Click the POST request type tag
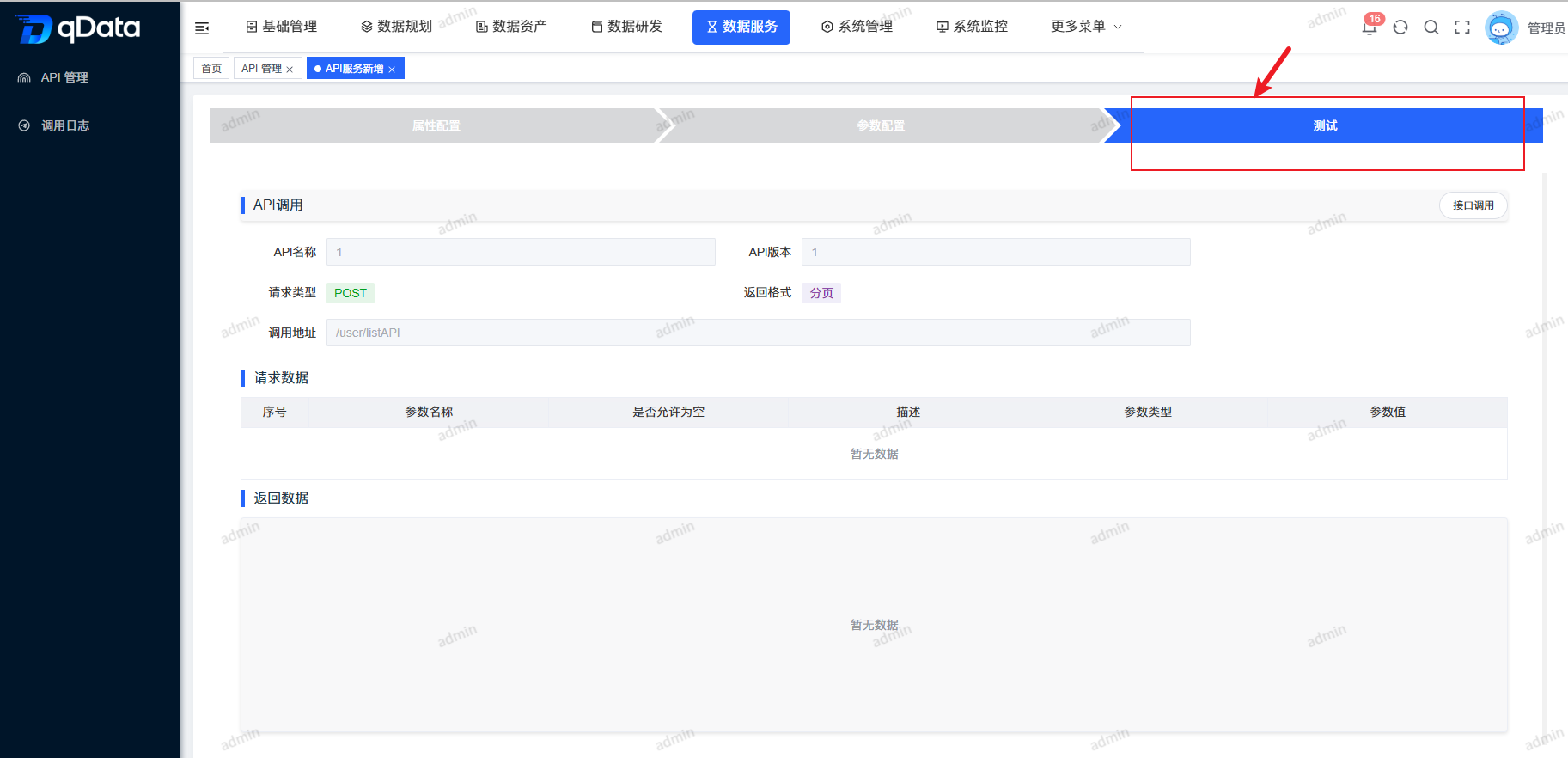The image size is (1568, 758). (351, 293)
